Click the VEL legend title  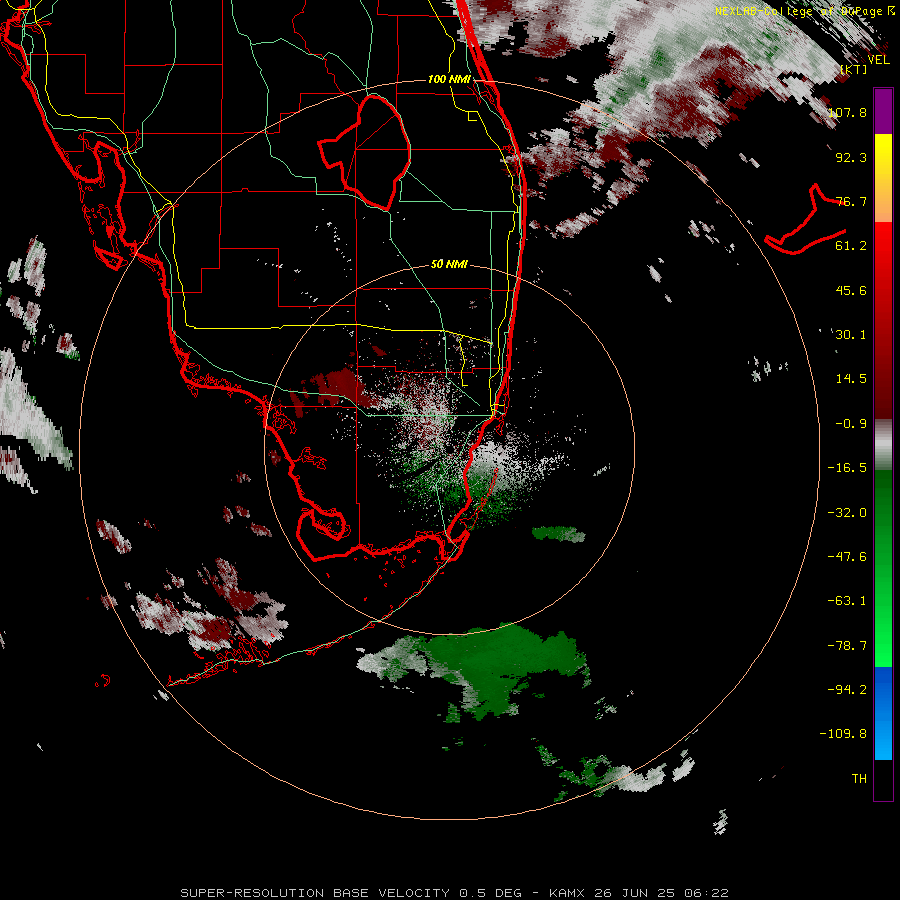click(878, 60)
